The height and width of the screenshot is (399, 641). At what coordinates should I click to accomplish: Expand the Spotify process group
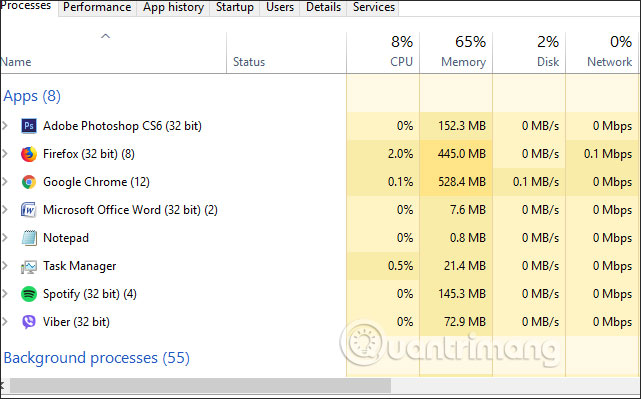click(x=5, y=294)
